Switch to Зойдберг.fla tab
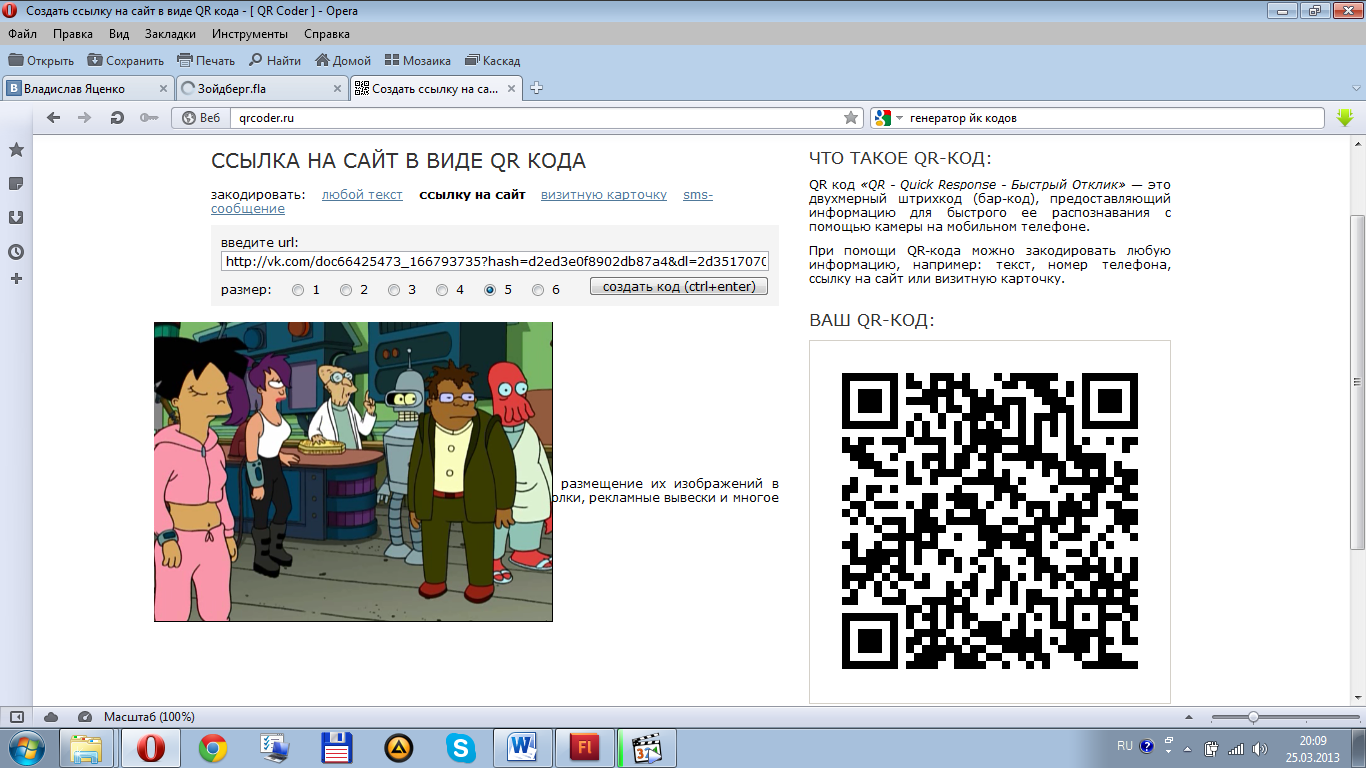This screenshot has height=768, width=1366. click(261, 88)
